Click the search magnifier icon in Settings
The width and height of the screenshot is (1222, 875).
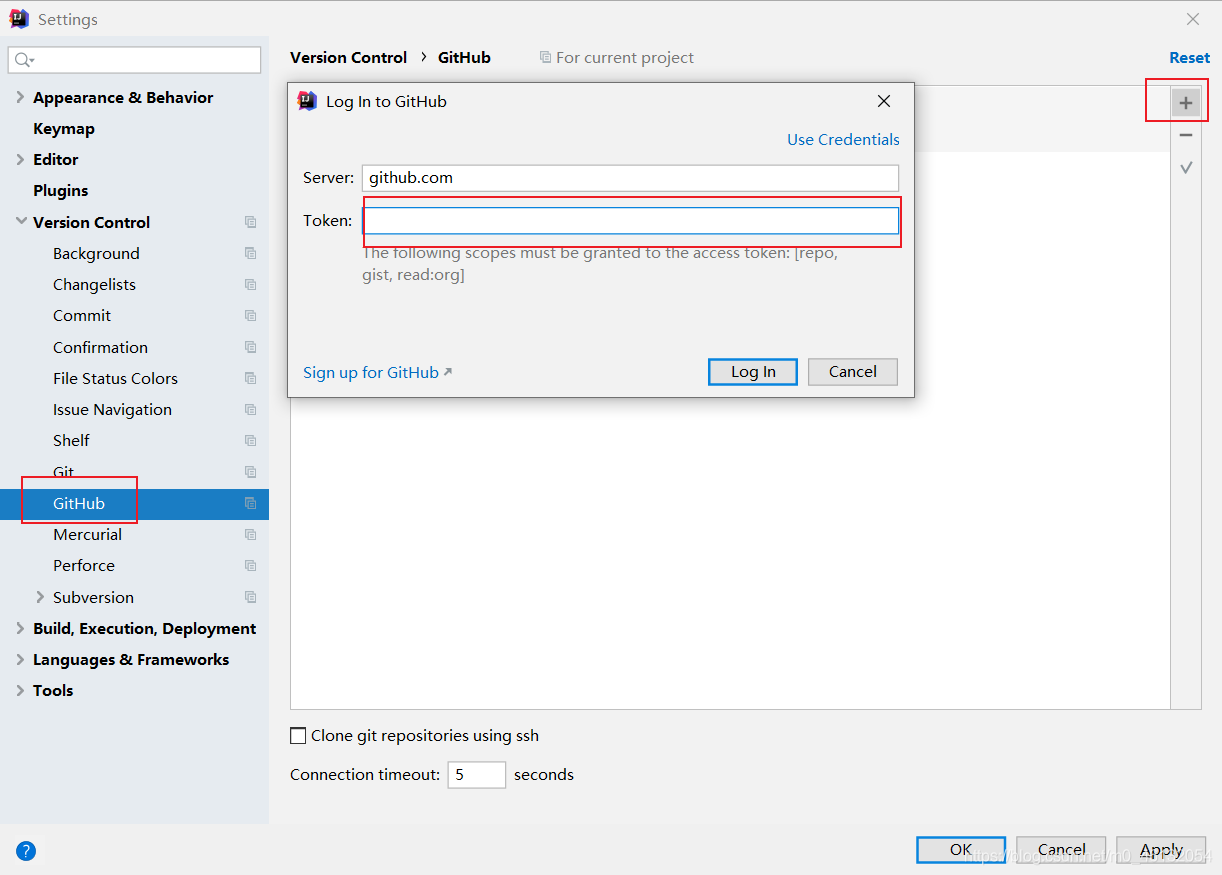click(24, 60)
